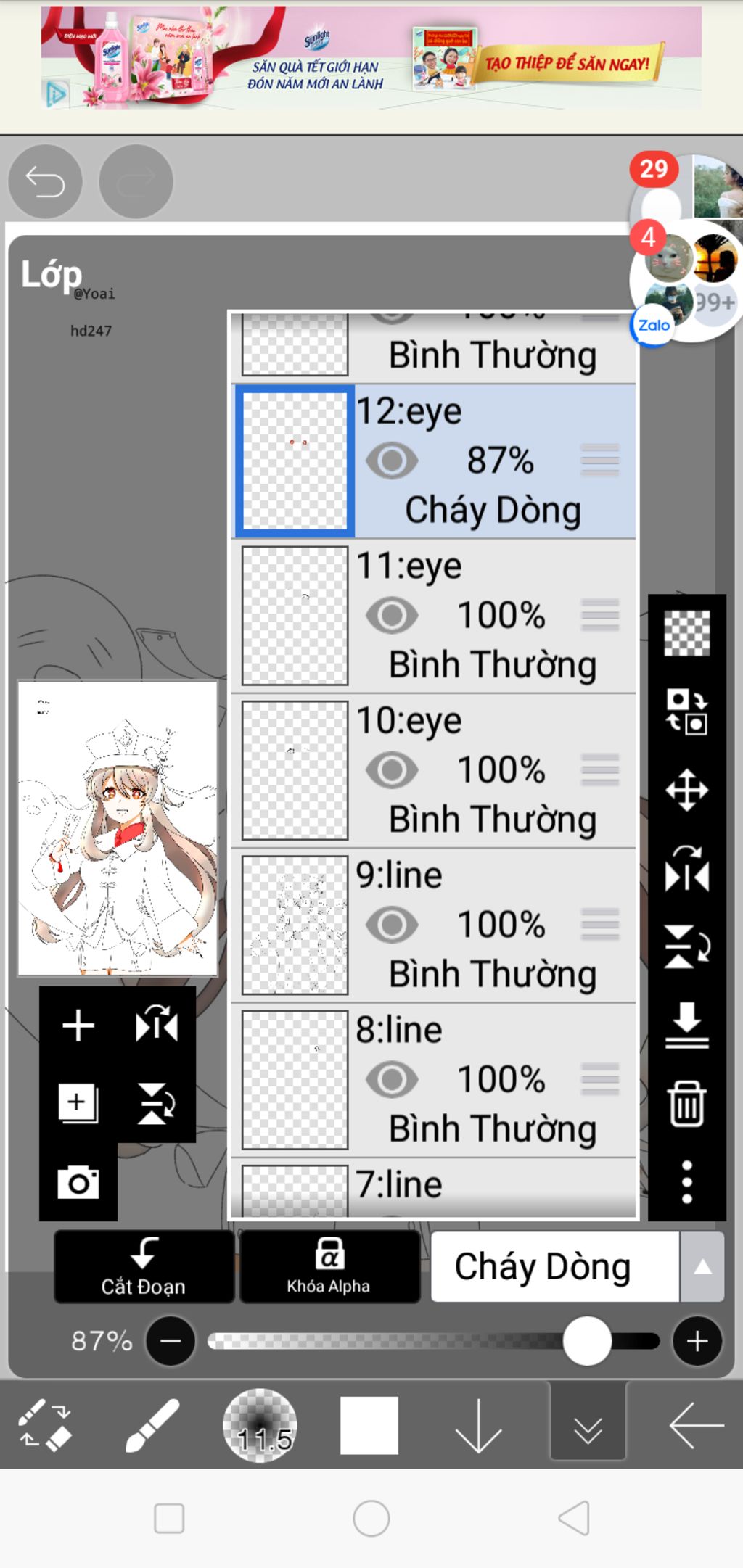Add a new layer with plus icon
This screenshot has width=743, height=1568.
[x=78, y=1026]
